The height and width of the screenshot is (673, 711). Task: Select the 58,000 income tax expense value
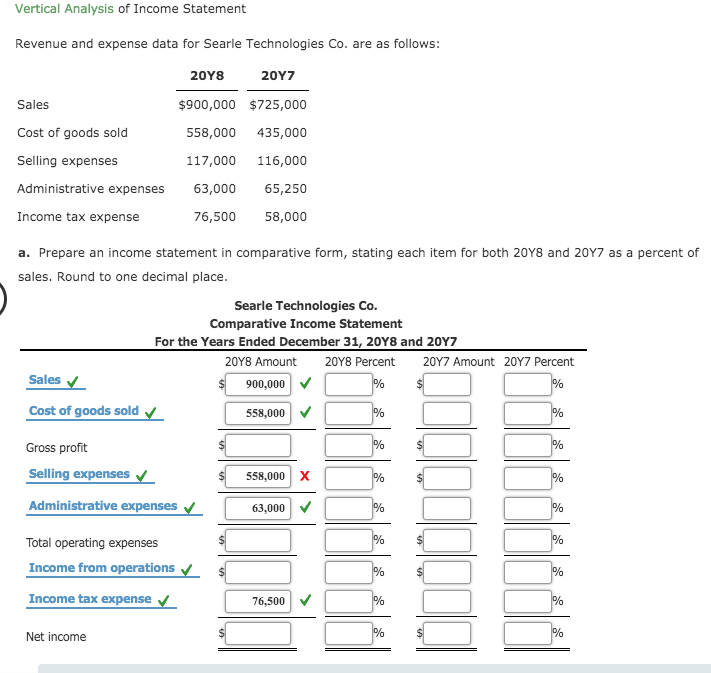[x=286, y=217]
